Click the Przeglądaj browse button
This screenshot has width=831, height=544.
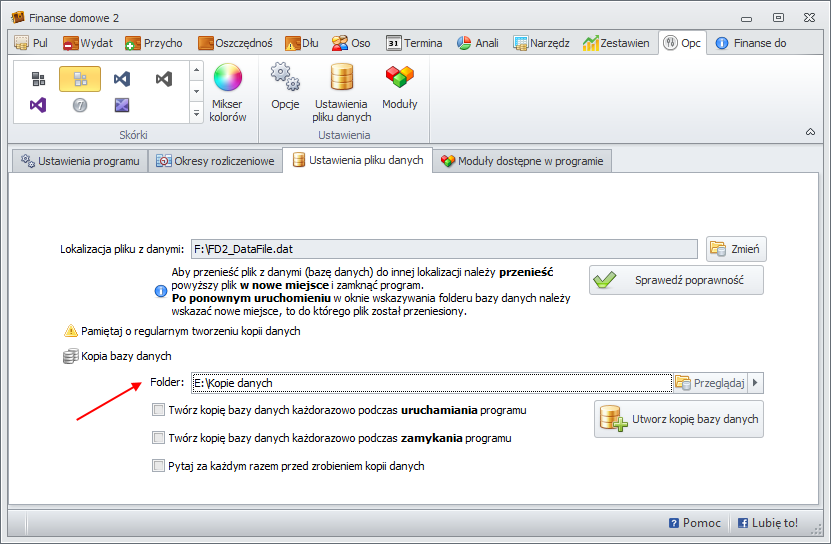[710, 382]
